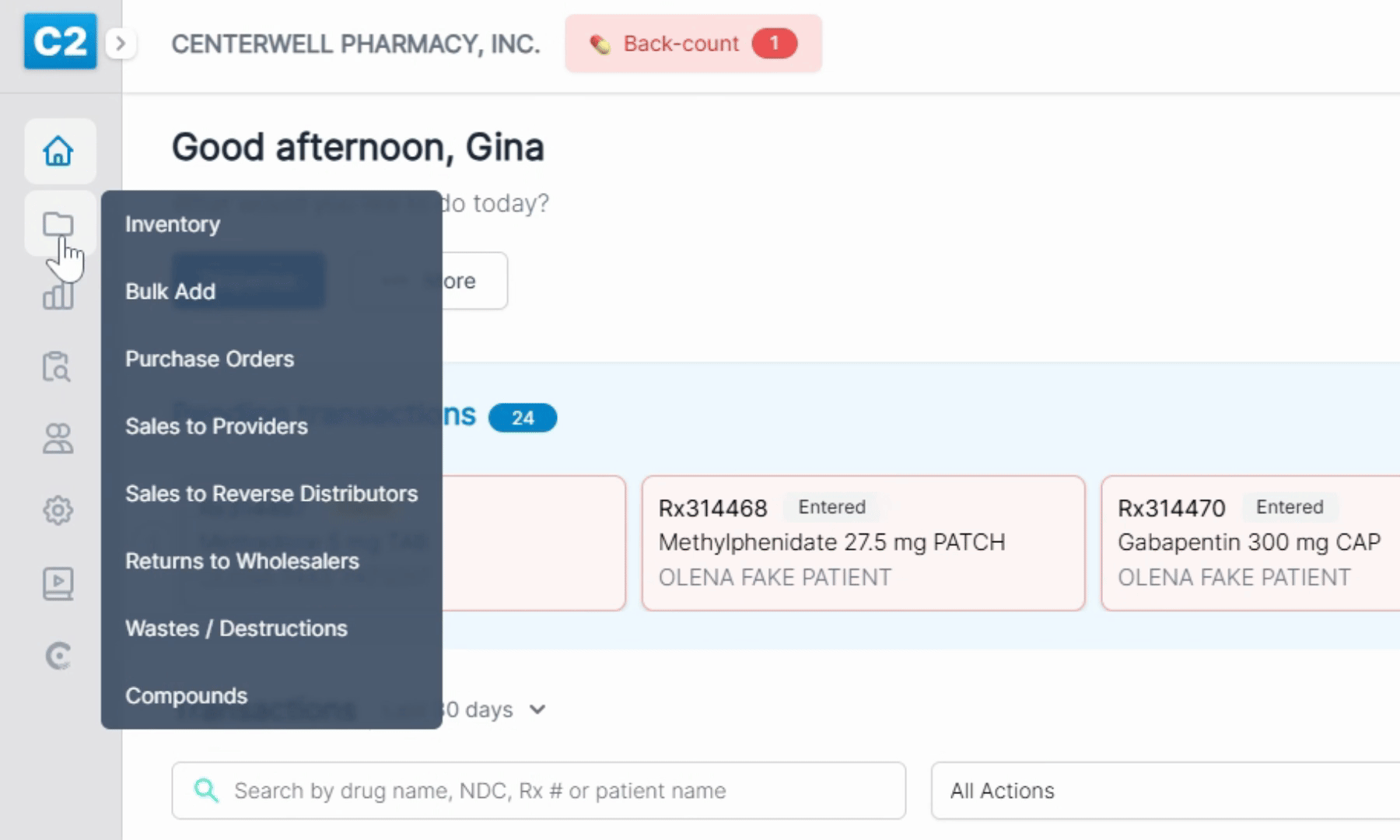Open the users group icon
1400x840 pixels.
click(58, 439)
